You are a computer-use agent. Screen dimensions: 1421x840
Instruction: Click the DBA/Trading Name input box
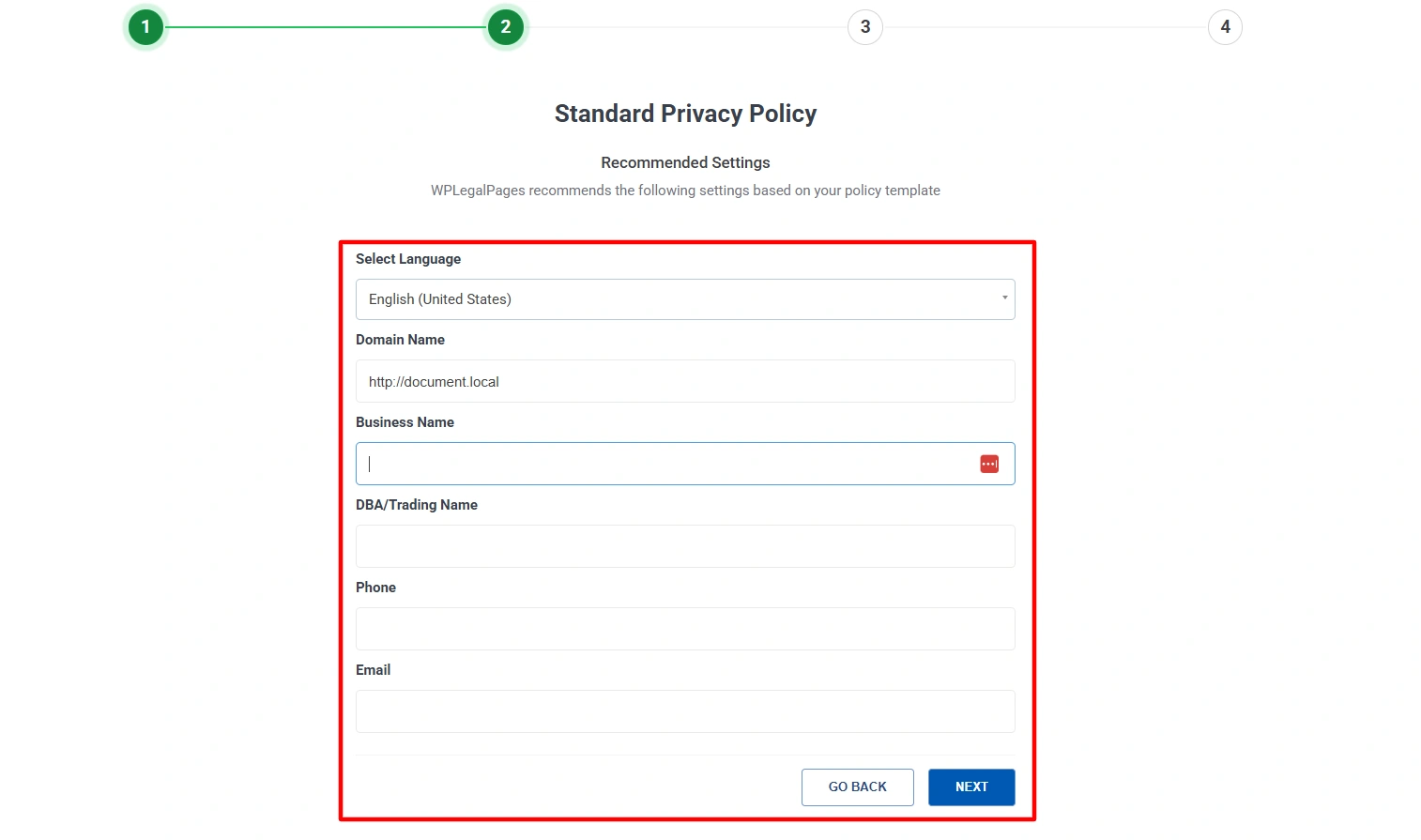(x=685, y=545)
